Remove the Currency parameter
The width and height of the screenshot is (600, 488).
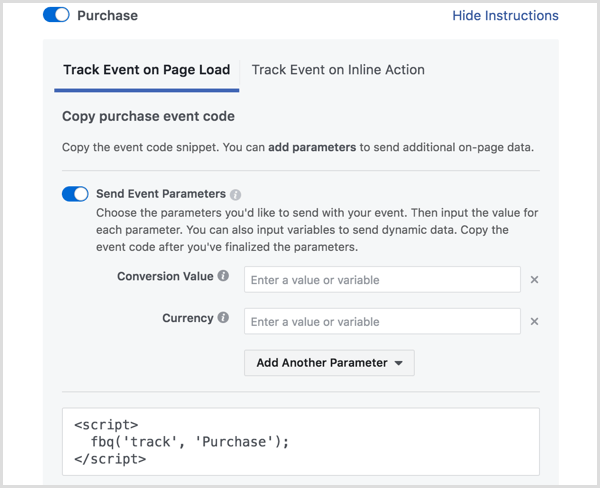(x=534, y=322)
